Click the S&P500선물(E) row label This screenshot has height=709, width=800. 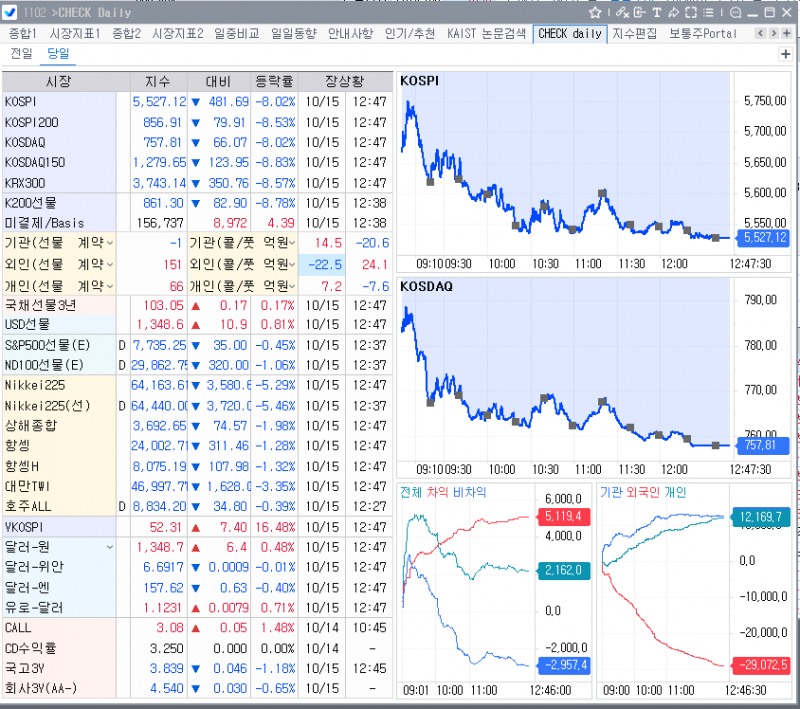click(x=47, y=345)
